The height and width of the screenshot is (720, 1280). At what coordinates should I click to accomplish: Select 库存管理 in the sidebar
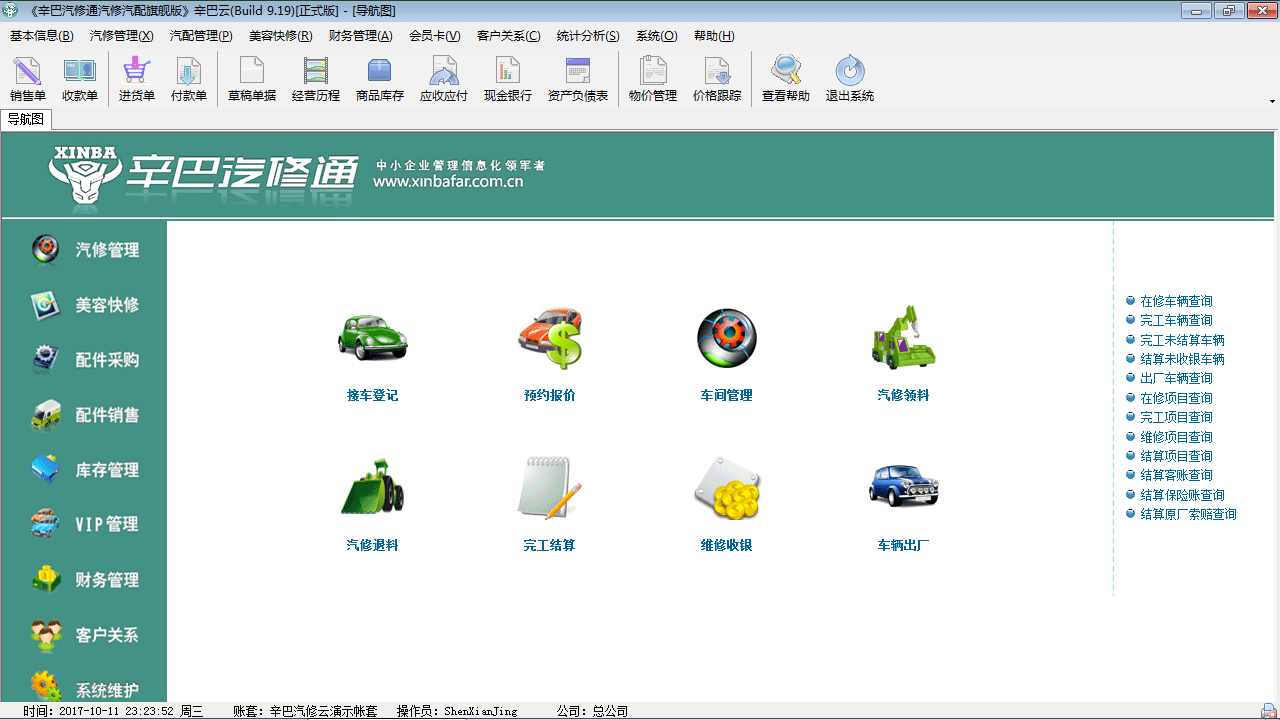(x=85, y=470)
